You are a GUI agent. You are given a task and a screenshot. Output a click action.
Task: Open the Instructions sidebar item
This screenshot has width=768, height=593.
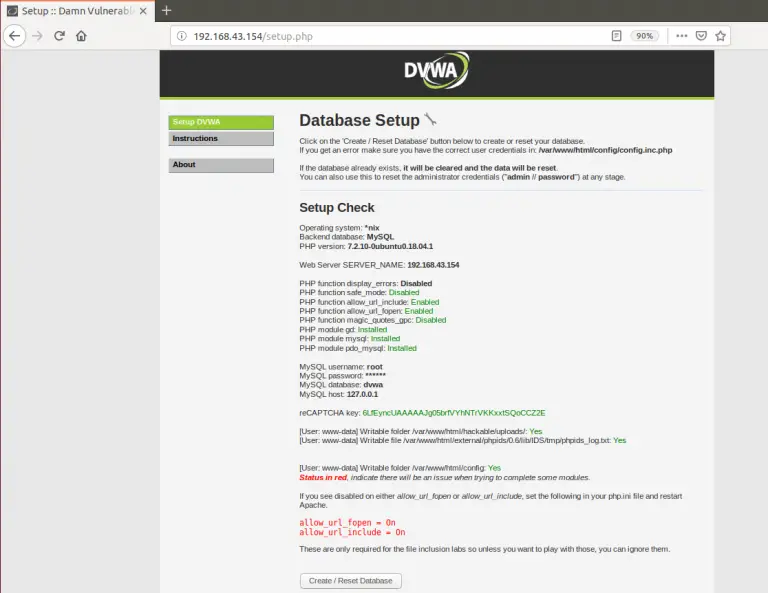(x=221, y=139)
